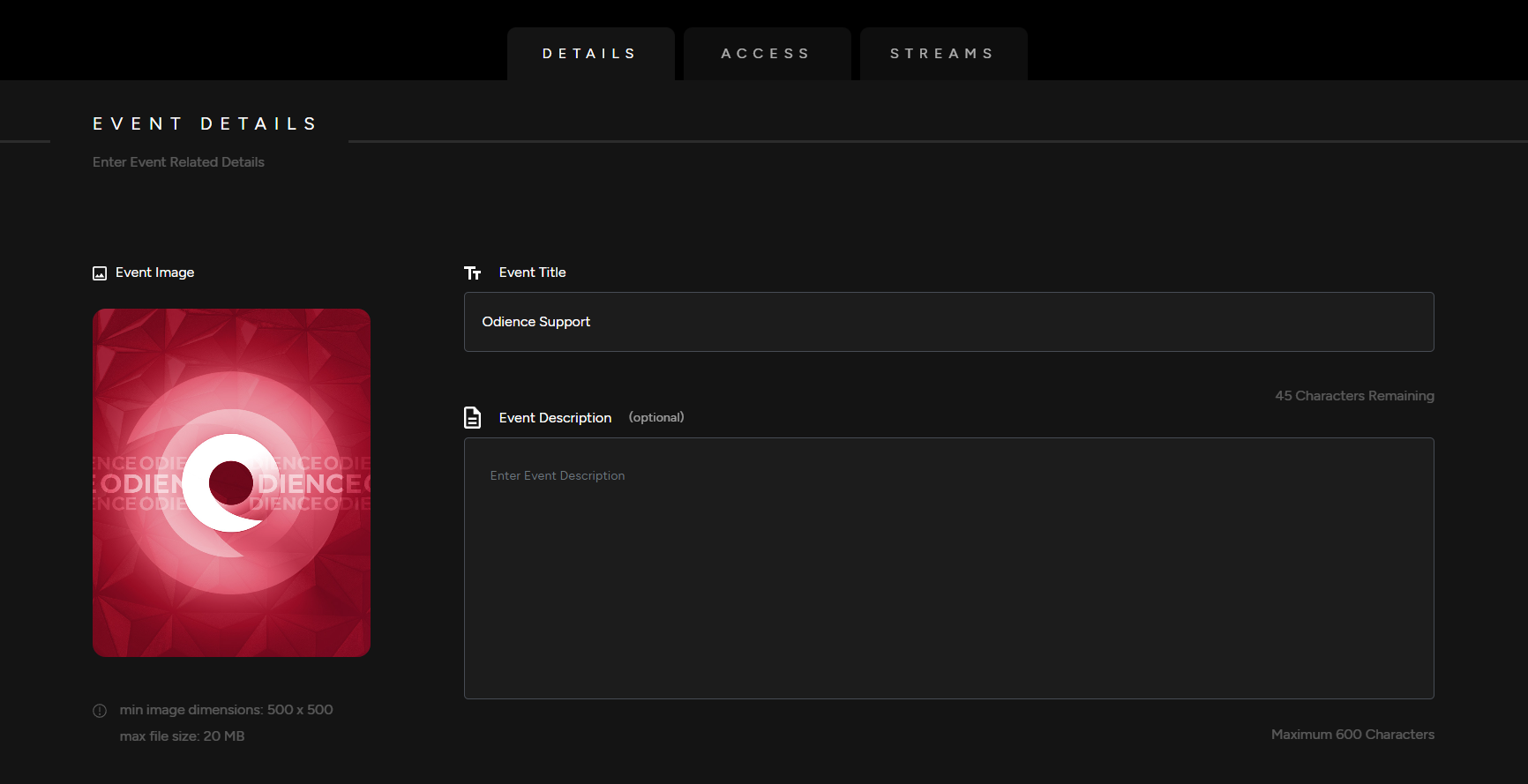
Task: Click the Event Description label
Action: coord(555,418)
